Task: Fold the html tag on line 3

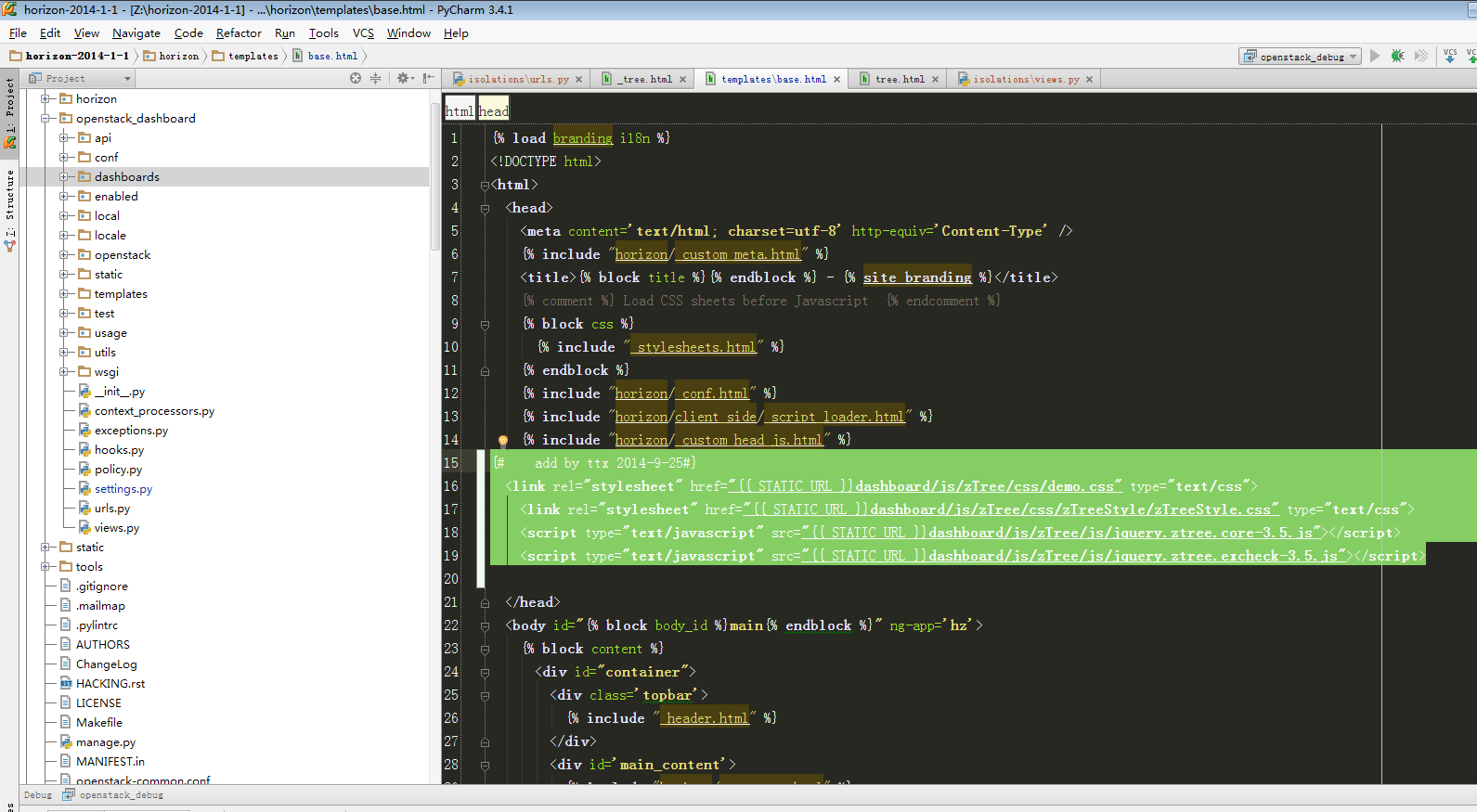Action: [x=485, y=186]
